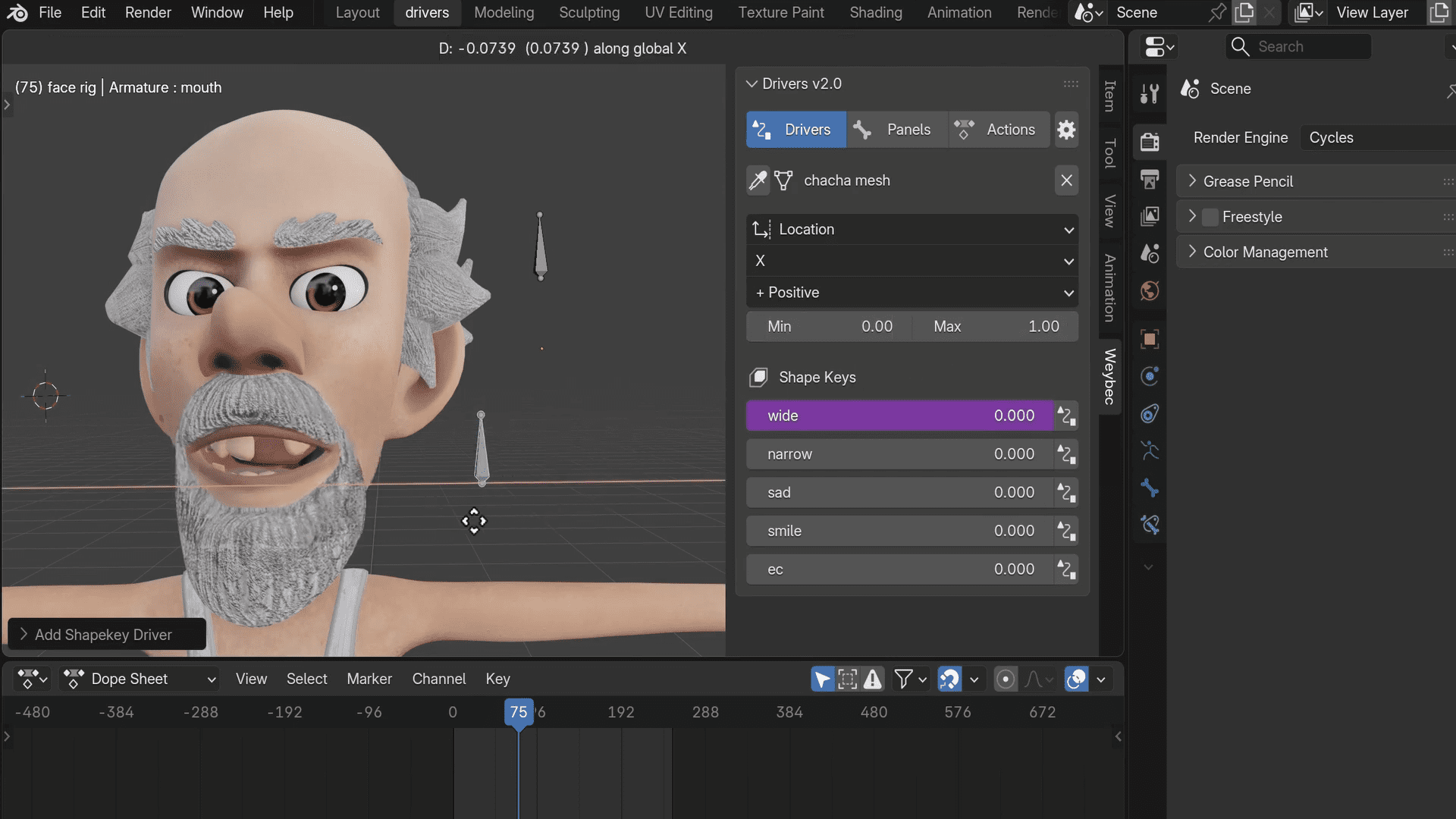Open the Location channel dropdown
The height and width of the screenshot is (819, 1456).
coord(912,229)
